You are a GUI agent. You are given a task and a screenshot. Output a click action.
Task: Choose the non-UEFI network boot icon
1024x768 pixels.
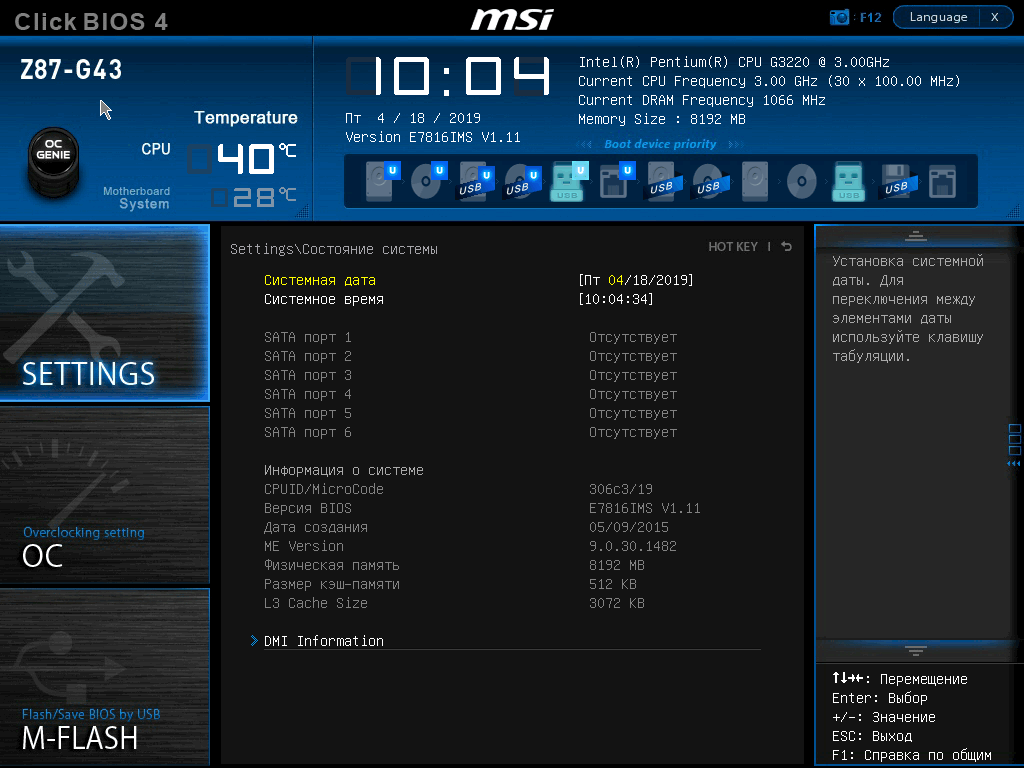click(x=942, y=181)
